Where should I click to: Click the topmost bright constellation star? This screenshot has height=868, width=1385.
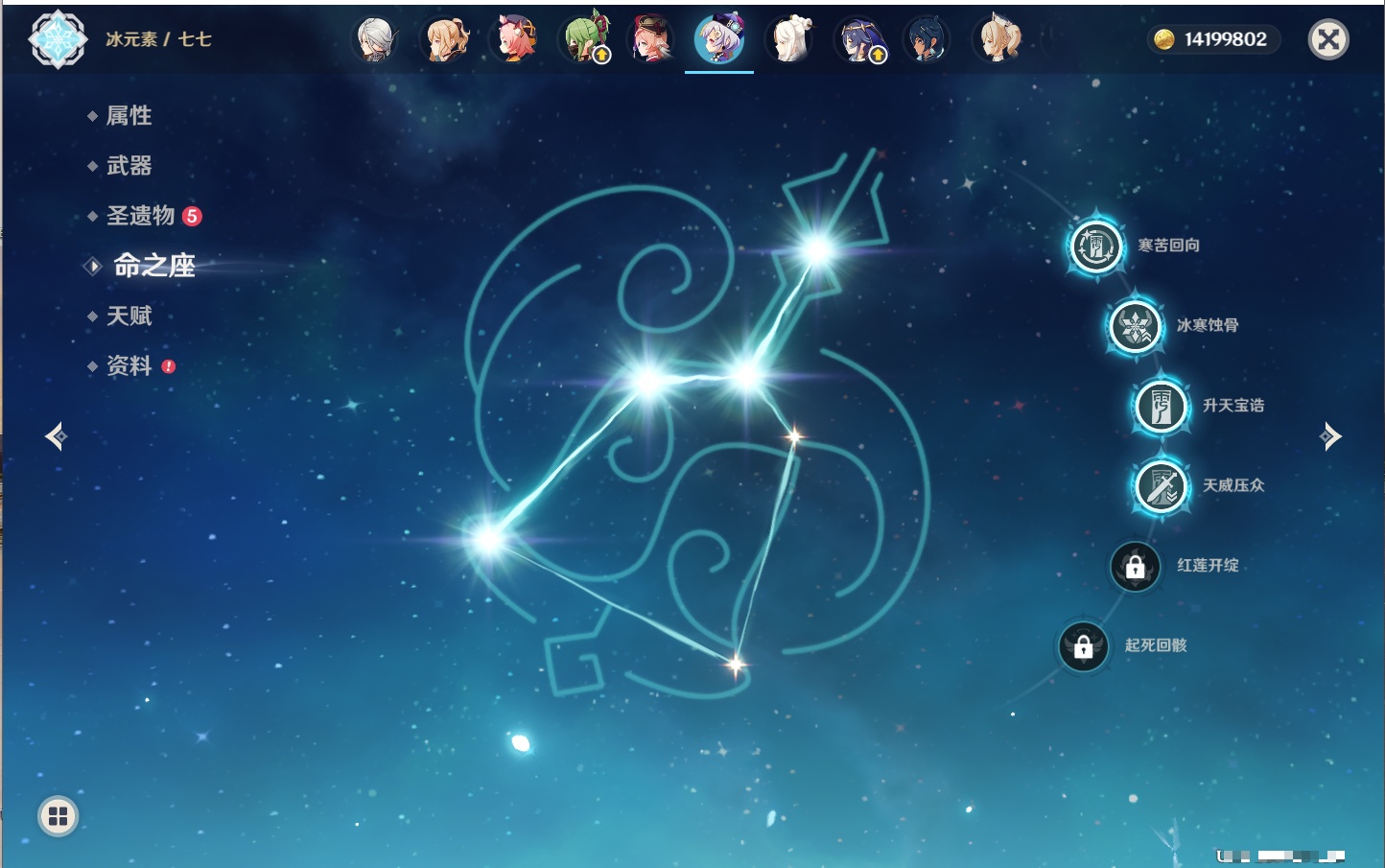pyautogui.click(x=818, y=251)
